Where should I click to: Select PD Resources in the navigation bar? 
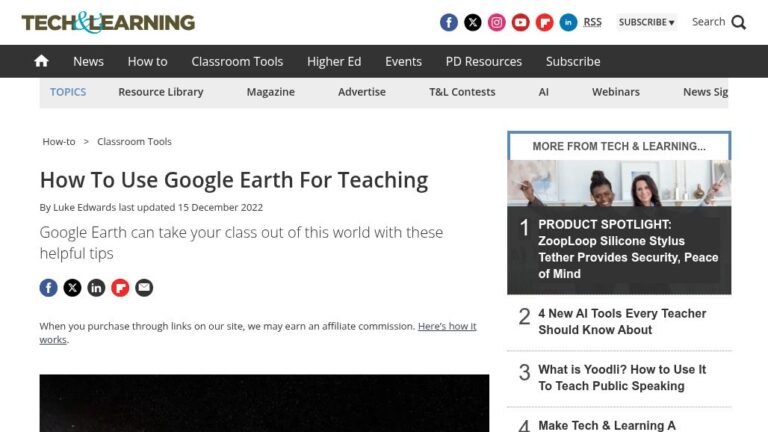click(484, 61)
